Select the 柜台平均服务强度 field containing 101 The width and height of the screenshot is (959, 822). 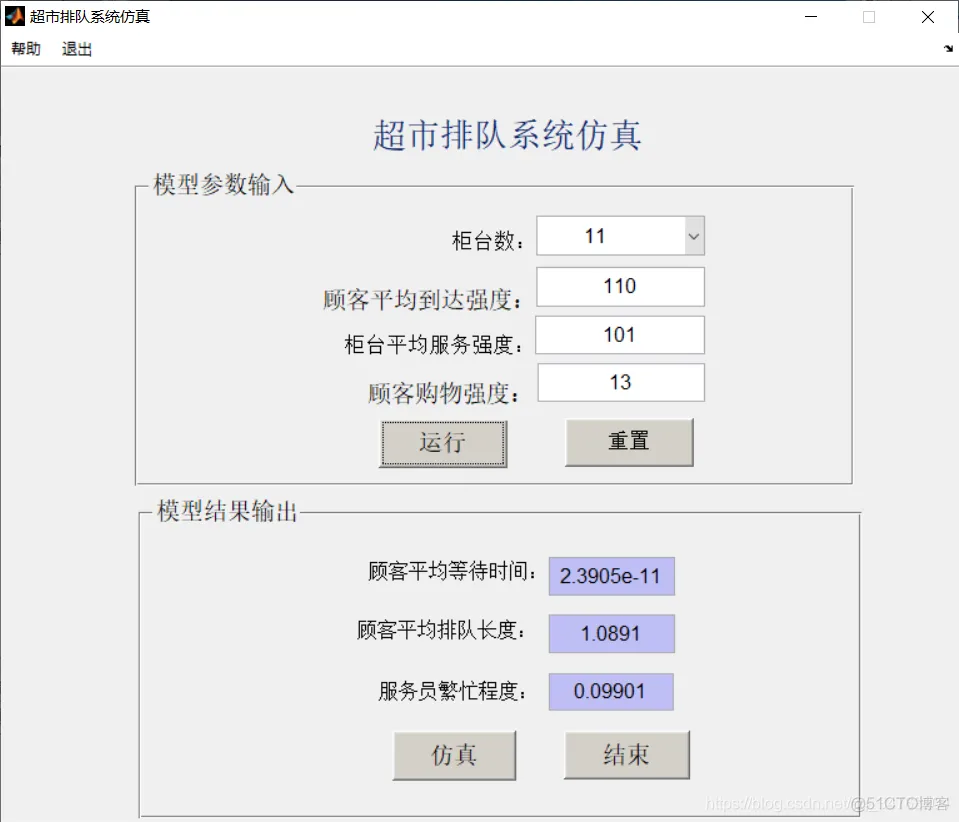[620, 335]
